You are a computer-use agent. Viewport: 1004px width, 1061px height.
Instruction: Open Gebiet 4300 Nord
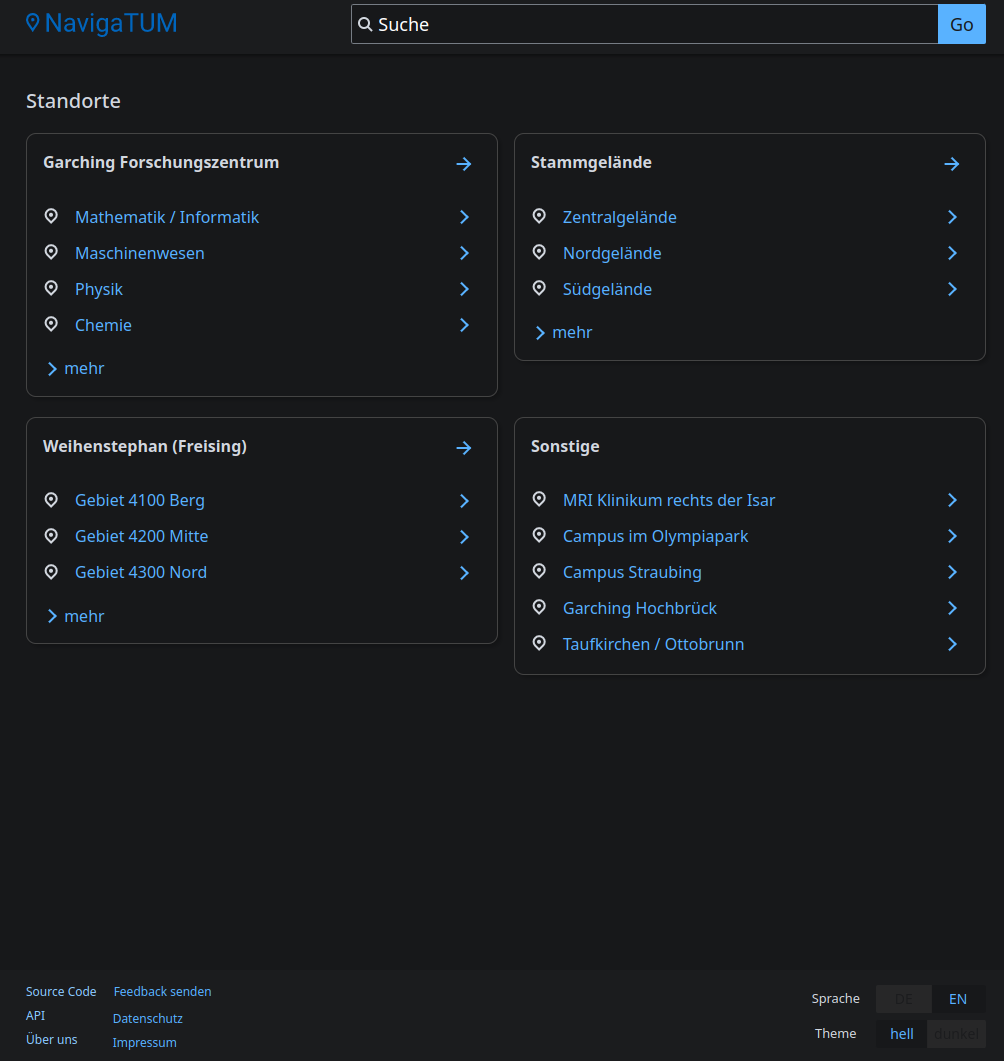click(141, 572)
